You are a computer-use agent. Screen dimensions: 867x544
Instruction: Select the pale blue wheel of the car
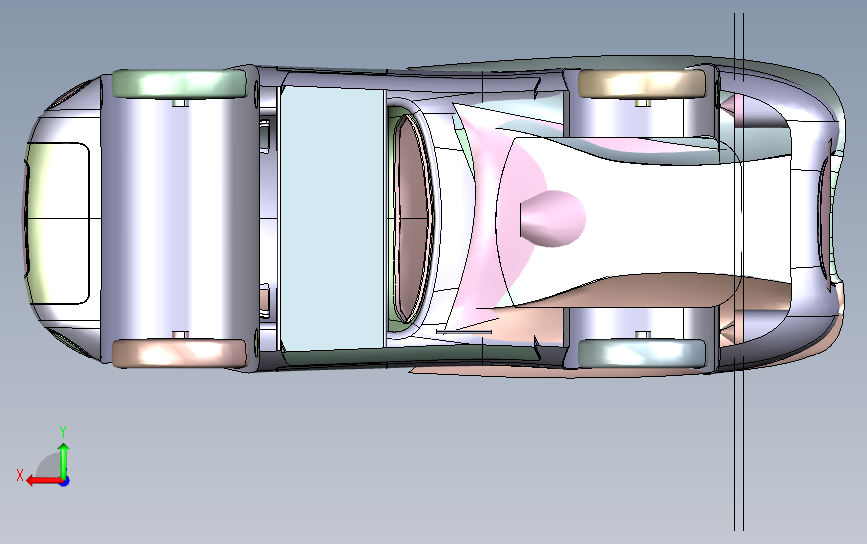641,353
